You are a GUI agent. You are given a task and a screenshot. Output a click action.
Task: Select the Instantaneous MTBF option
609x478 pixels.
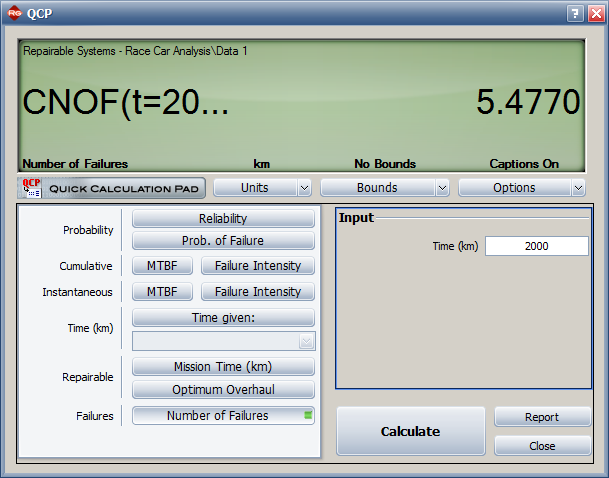tap(162, 292)
